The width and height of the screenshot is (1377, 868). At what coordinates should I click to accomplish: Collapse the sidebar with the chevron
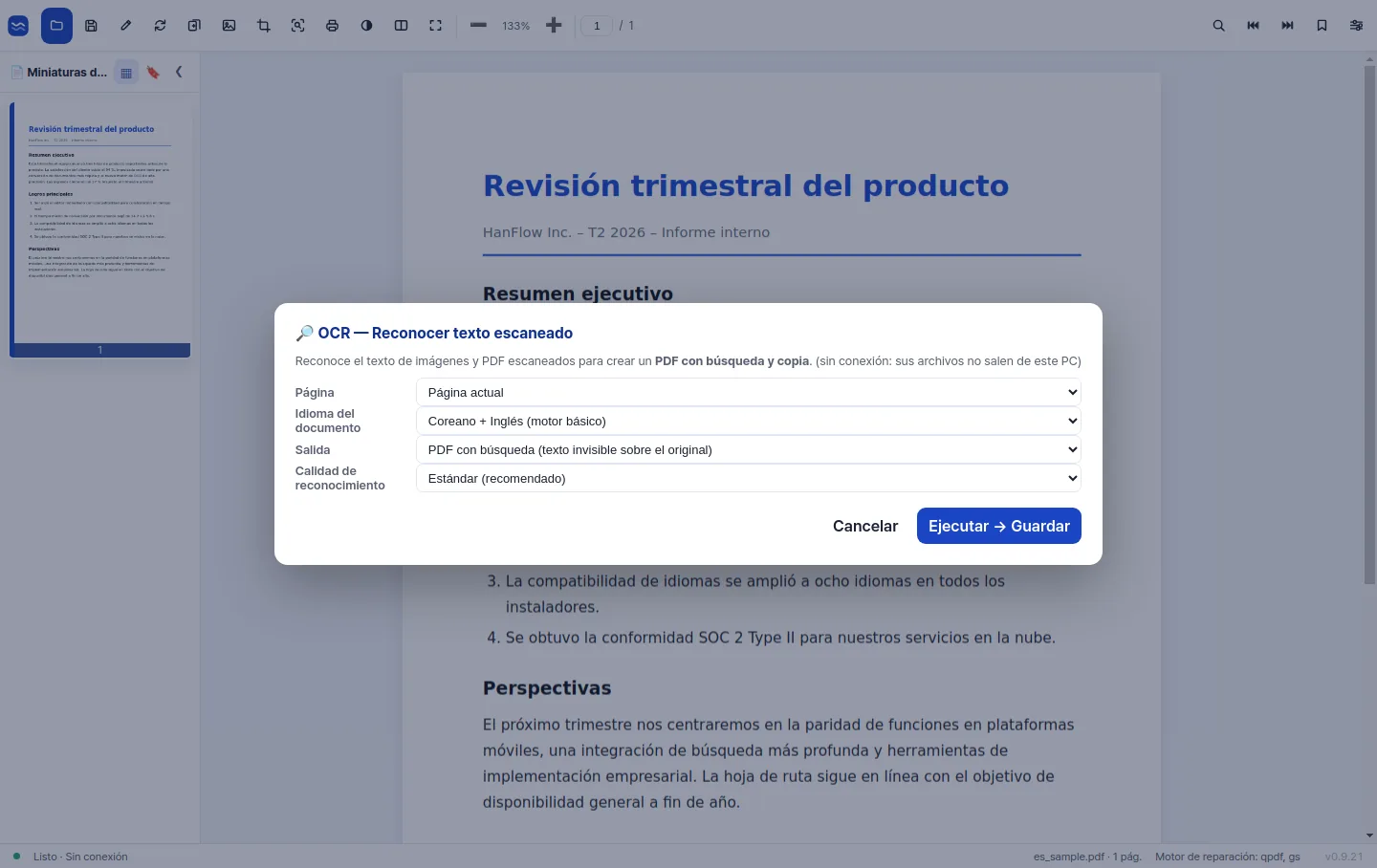pyautogui.click(x=179, y=72)
